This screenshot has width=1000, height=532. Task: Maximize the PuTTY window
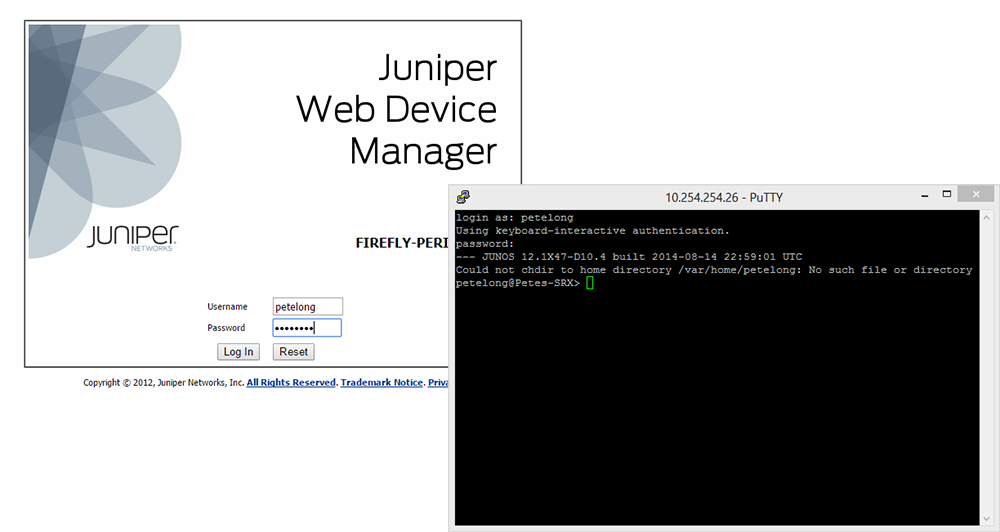point(946,195)
